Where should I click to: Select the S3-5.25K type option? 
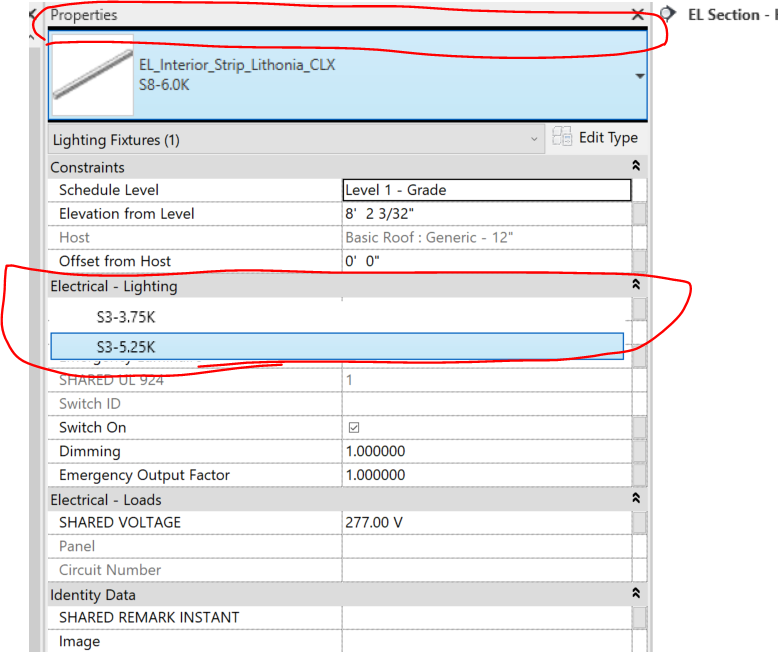coord(337,346)
